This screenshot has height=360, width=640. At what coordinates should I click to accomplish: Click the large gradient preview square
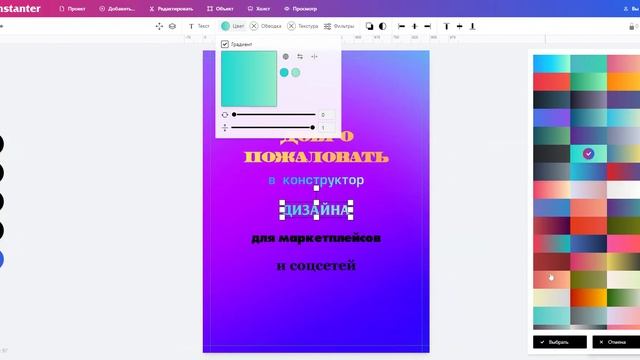pyautogui.click(x=249, y=79)
